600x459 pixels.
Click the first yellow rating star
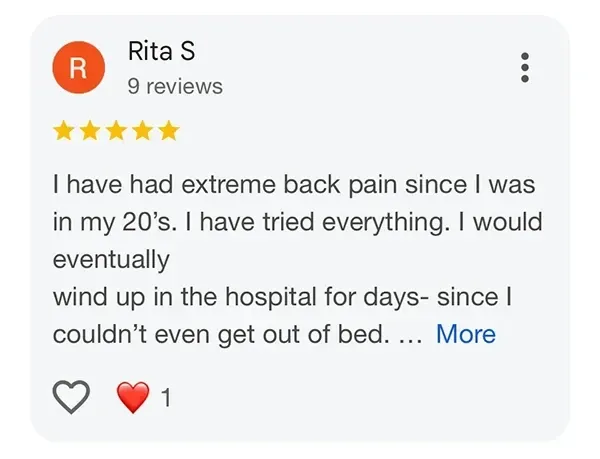[64, 131]
